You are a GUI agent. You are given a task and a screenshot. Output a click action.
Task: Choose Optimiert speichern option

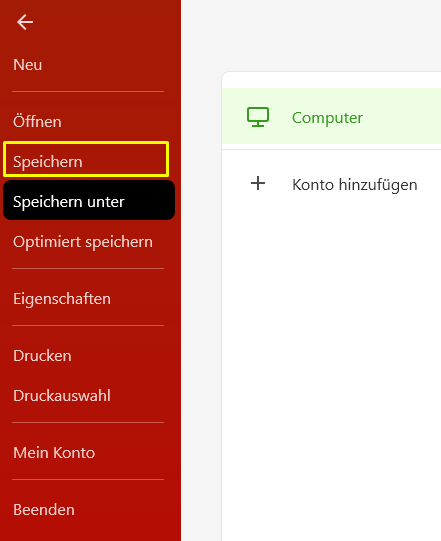click(83, 242)
